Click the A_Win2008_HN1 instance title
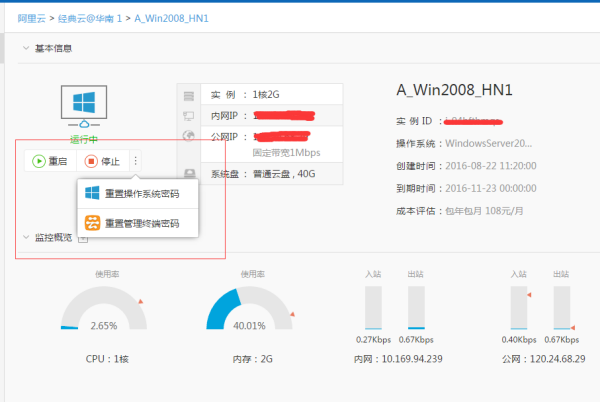 pos(454,90)
